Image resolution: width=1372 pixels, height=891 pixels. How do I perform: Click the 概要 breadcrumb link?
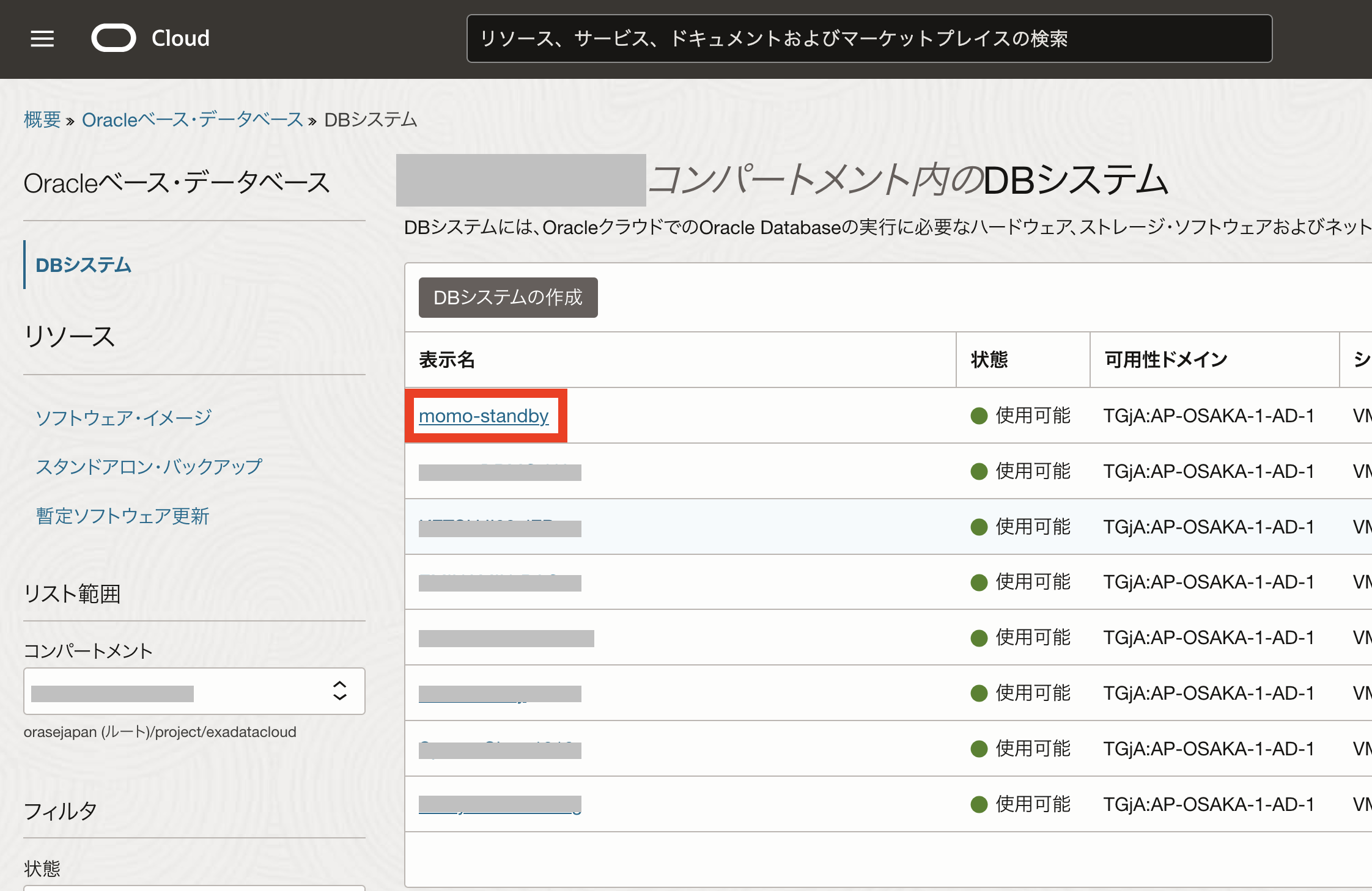pyautogui.click(x=42, y=120)
